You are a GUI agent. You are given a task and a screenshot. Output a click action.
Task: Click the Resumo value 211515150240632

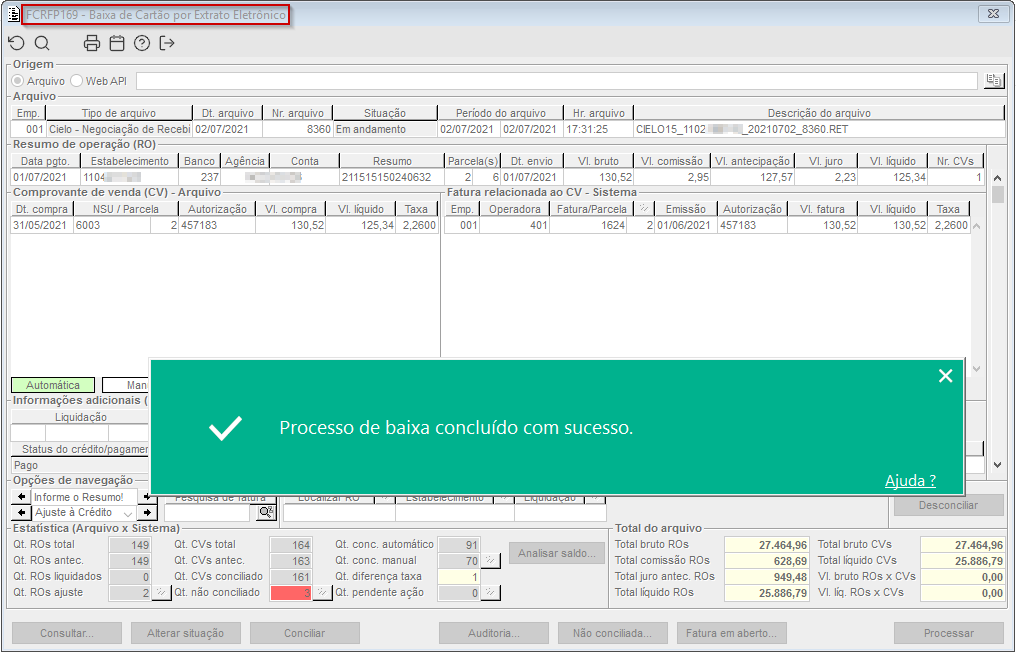pyautogui.click(x=391, y=177)
